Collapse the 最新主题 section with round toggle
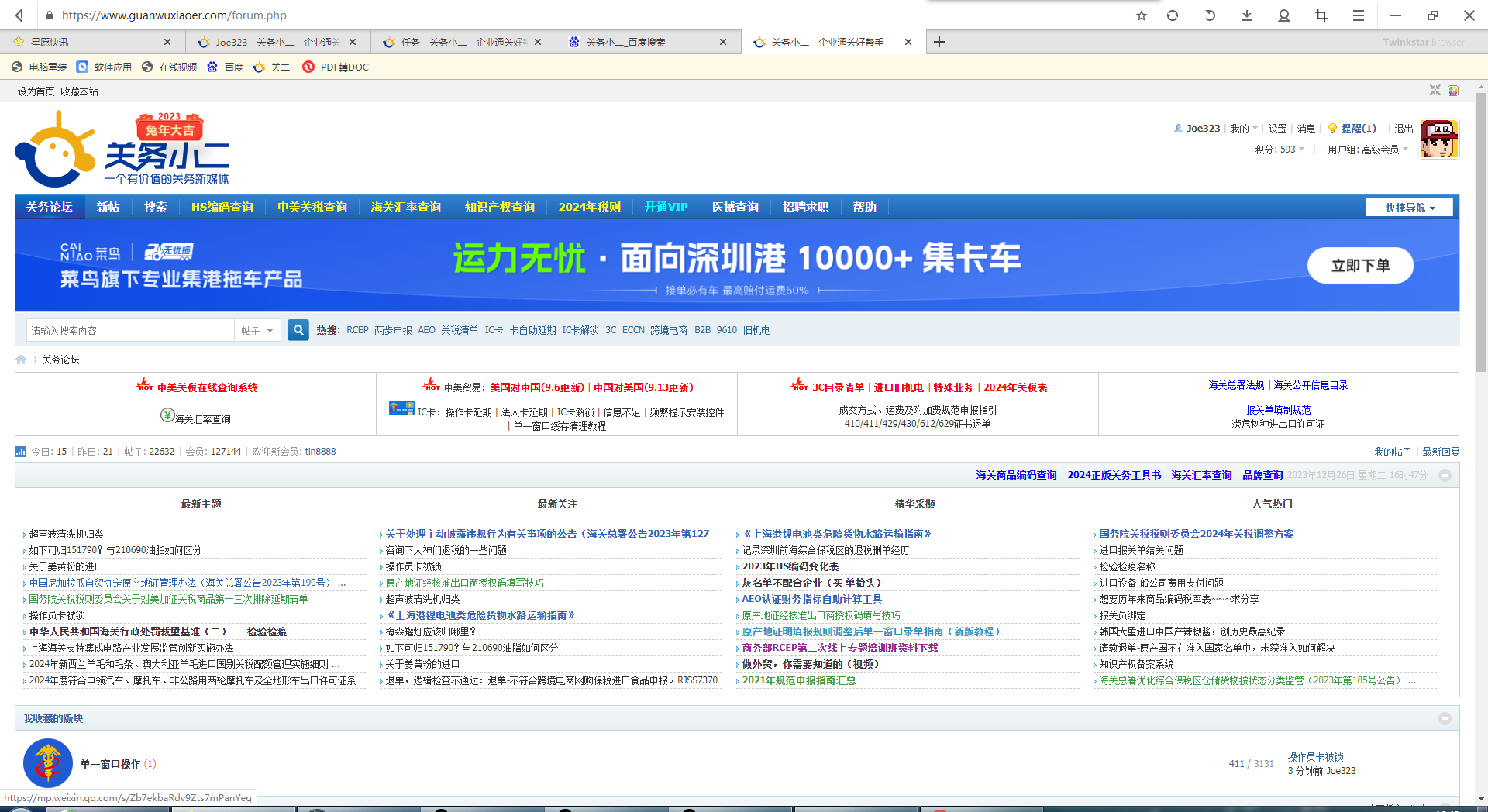Viewport: 1488px width, 812px height. tap(1445, 475)
